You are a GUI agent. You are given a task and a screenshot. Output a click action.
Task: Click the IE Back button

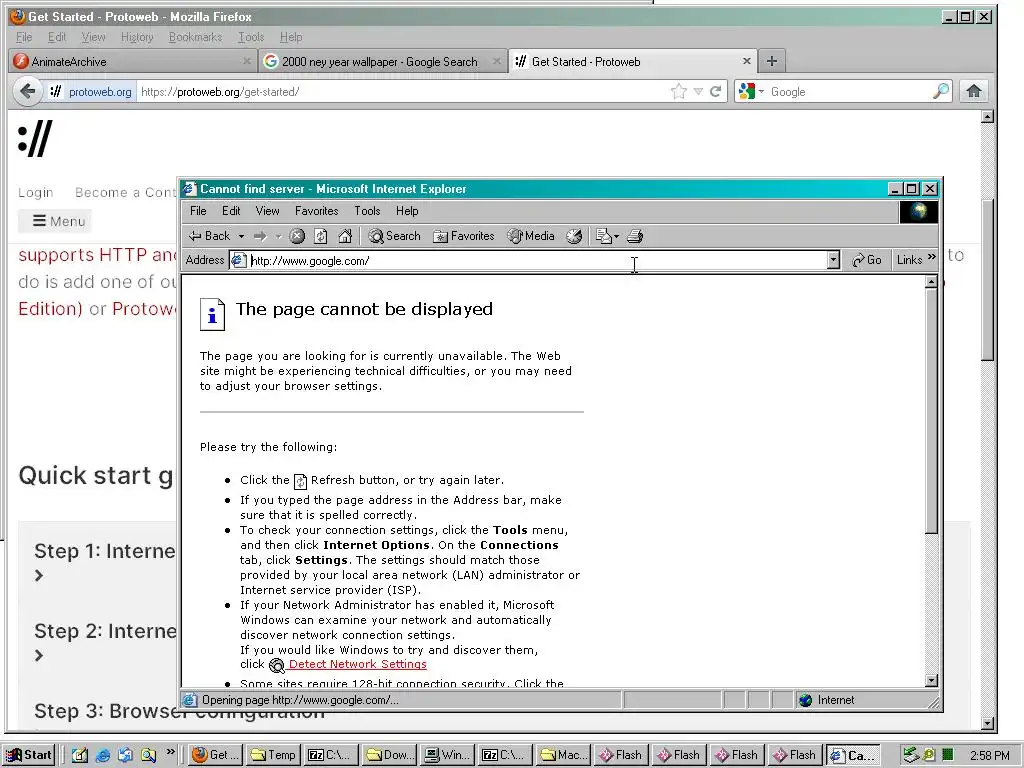pos(209,236)
